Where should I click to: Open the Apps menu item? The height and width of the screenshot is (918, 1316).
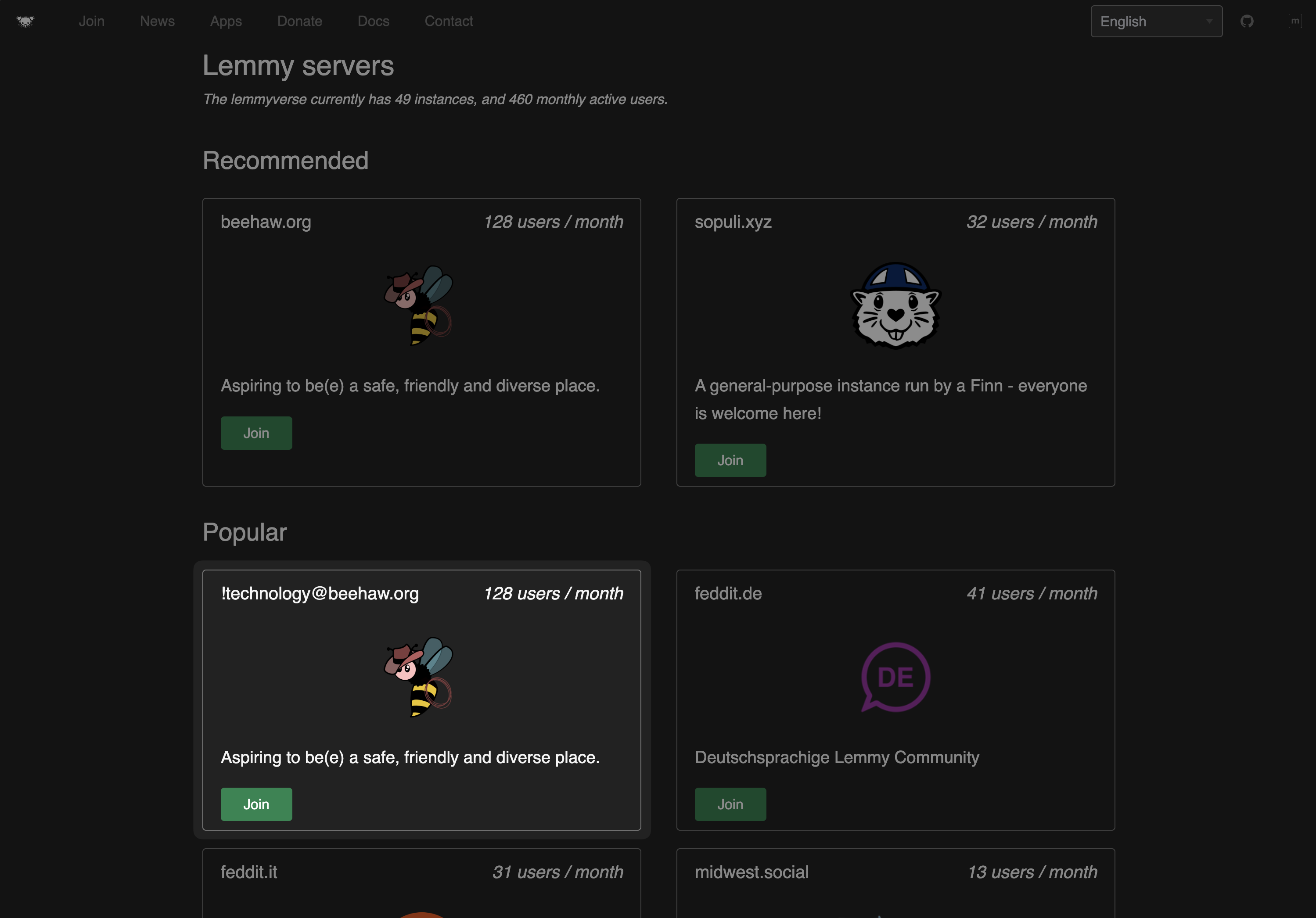point(226,21)
